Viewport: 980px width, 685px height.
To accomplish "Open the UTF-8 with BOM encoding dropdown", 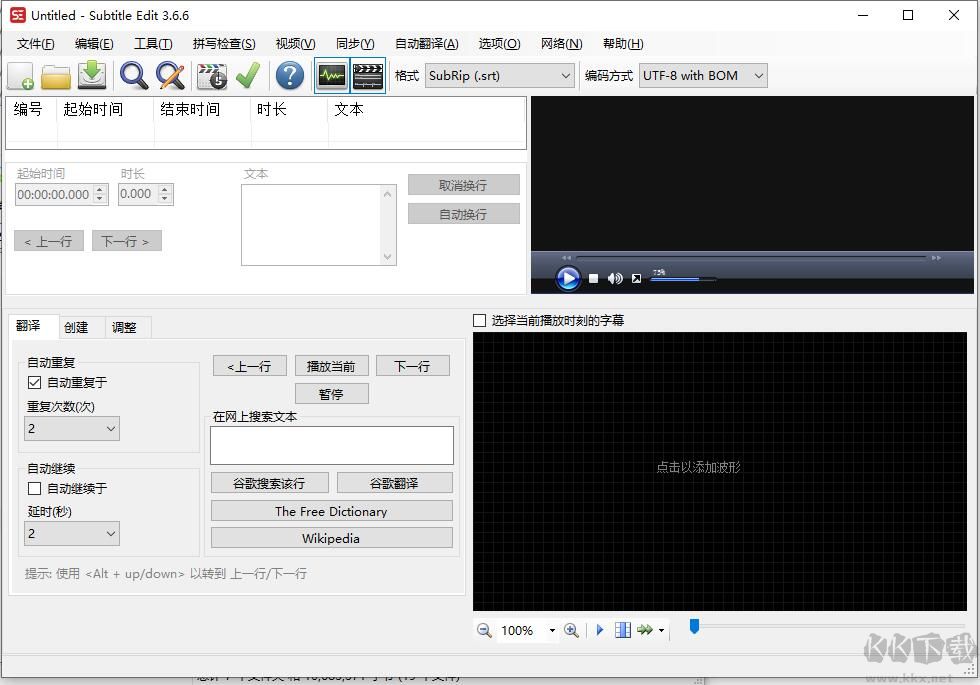I will [x=758, y=75].
